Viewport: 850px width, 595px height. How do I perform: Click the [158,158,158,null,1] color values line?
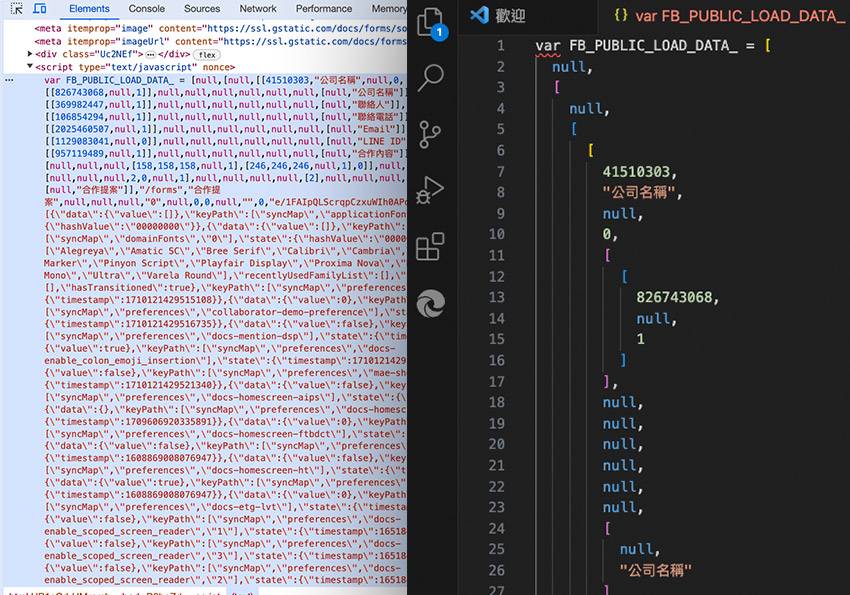[x=226, y=166]
